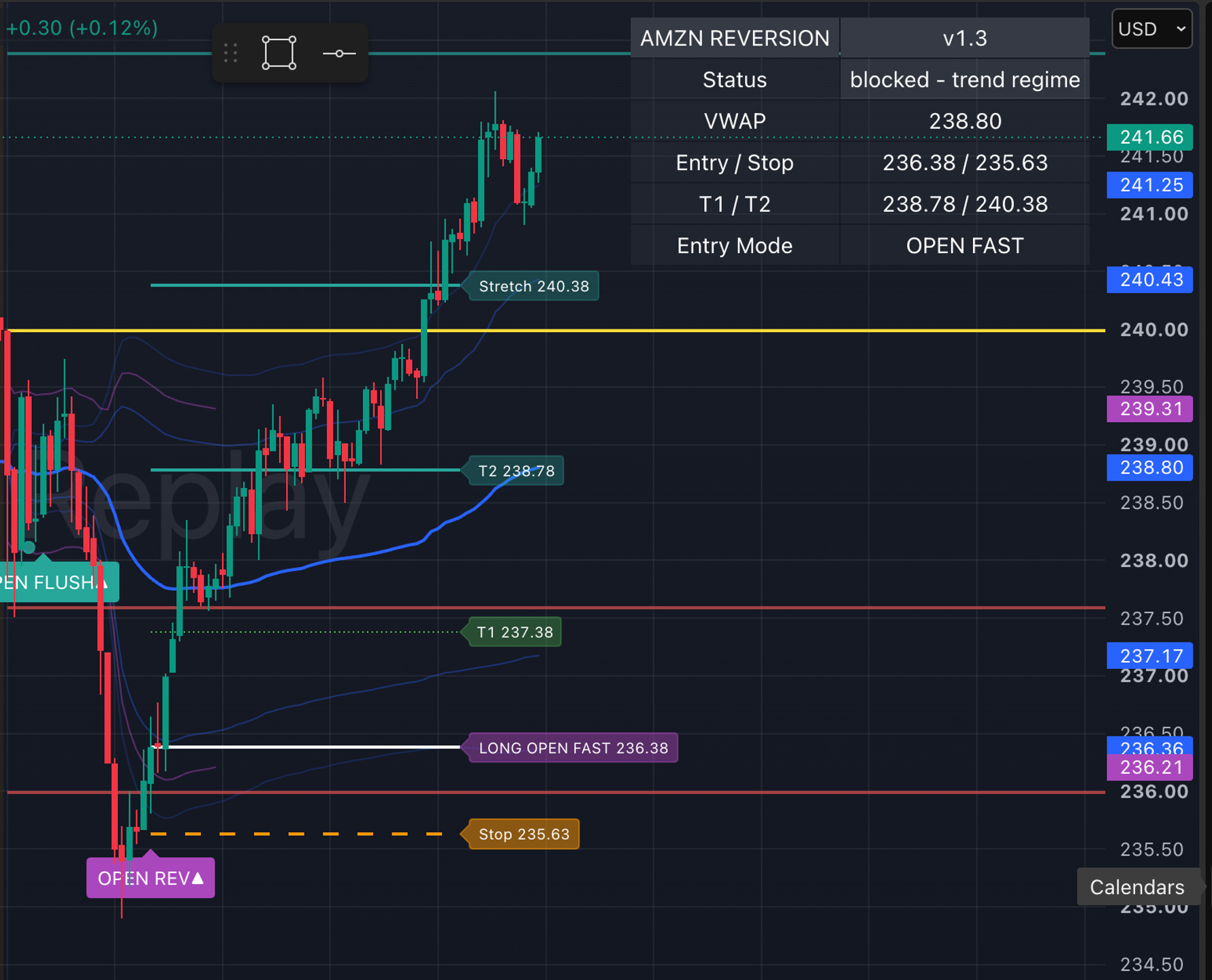Click the green OPEN FLUSH signal marker

pos(58,582)
